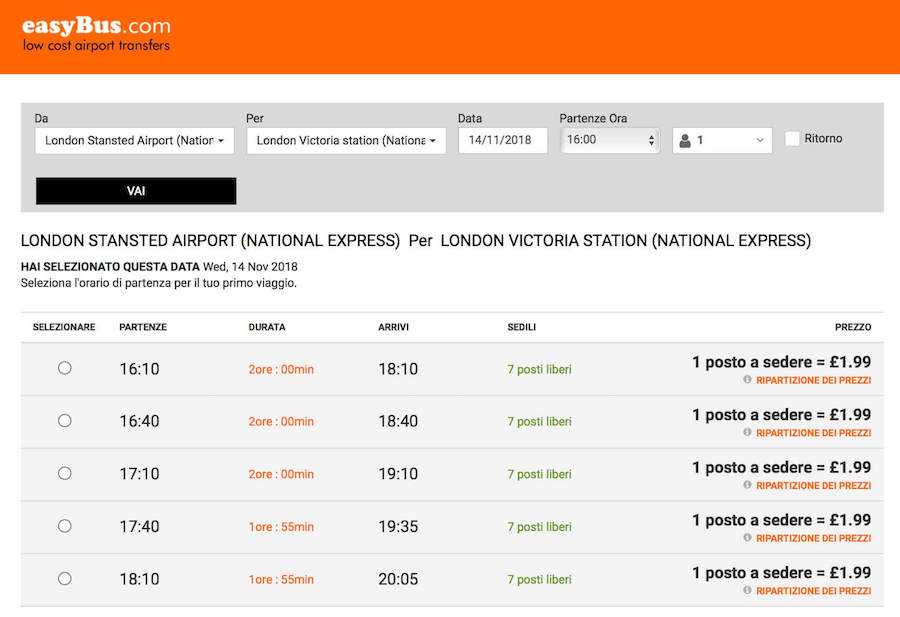The height and width of the screenshot is (617, 900).
Task: Click 7 posti liberi in 16:40 row
Action: point(540,422)
